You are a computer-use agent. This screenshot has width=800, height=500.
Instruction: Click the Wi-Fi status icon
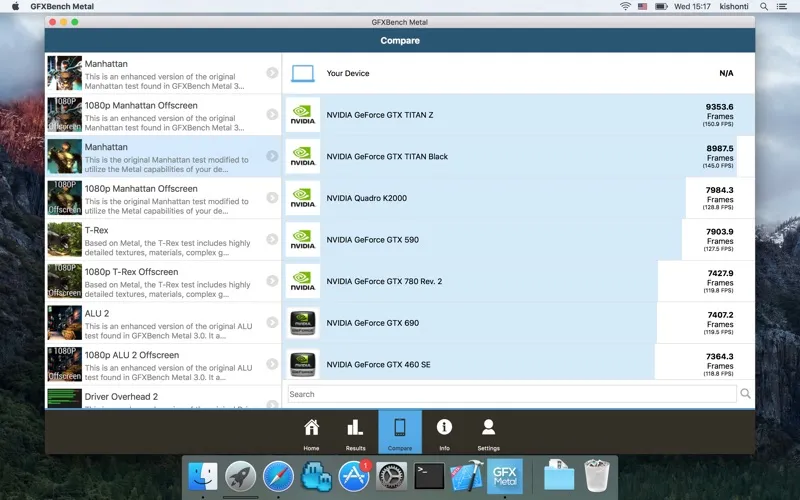(626, 6)
